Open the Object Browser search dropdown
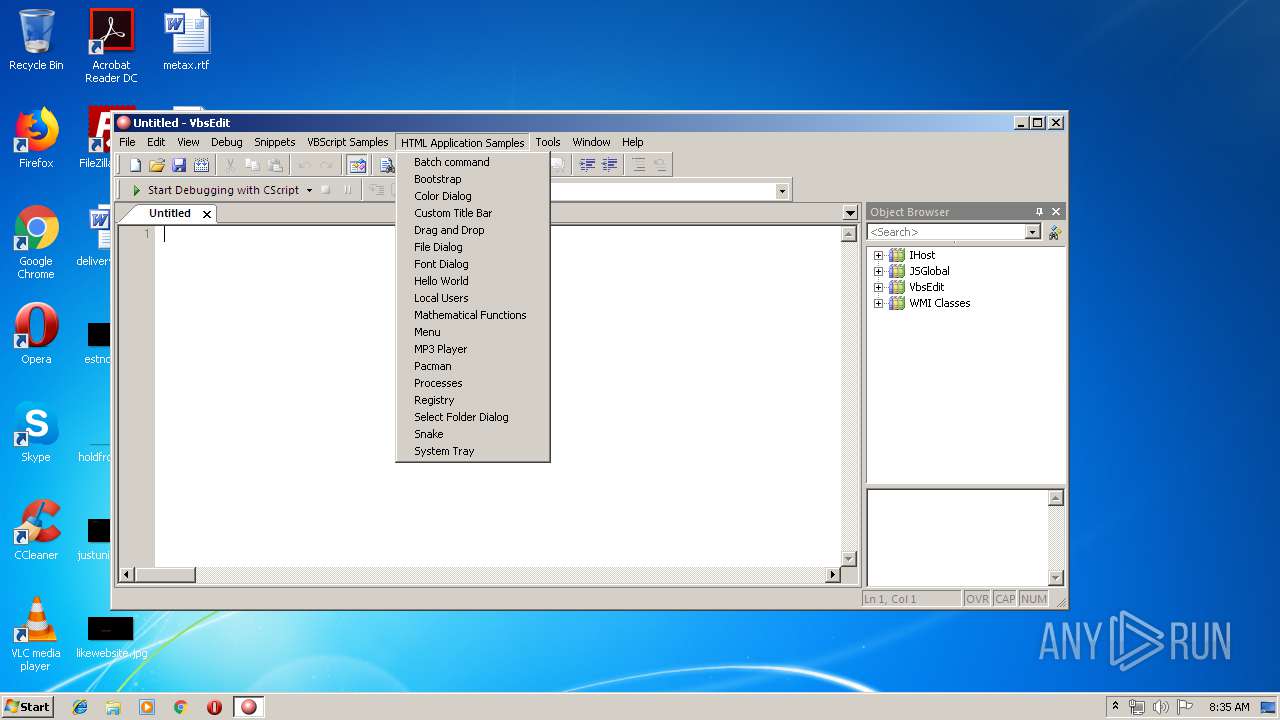The image size is (1280, 720). point(1033,232)
